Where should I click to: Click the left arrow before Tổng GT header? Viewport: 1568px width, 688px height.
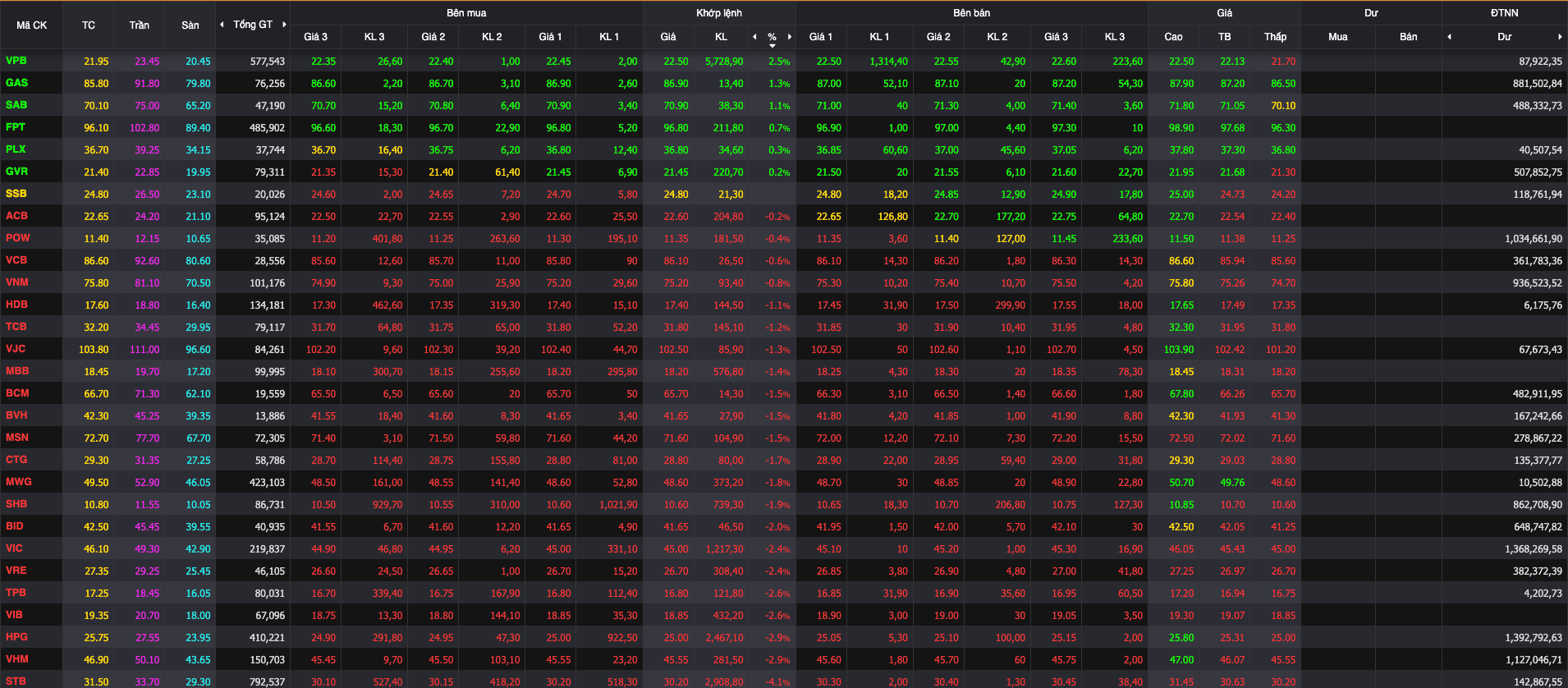pos(222,25)
